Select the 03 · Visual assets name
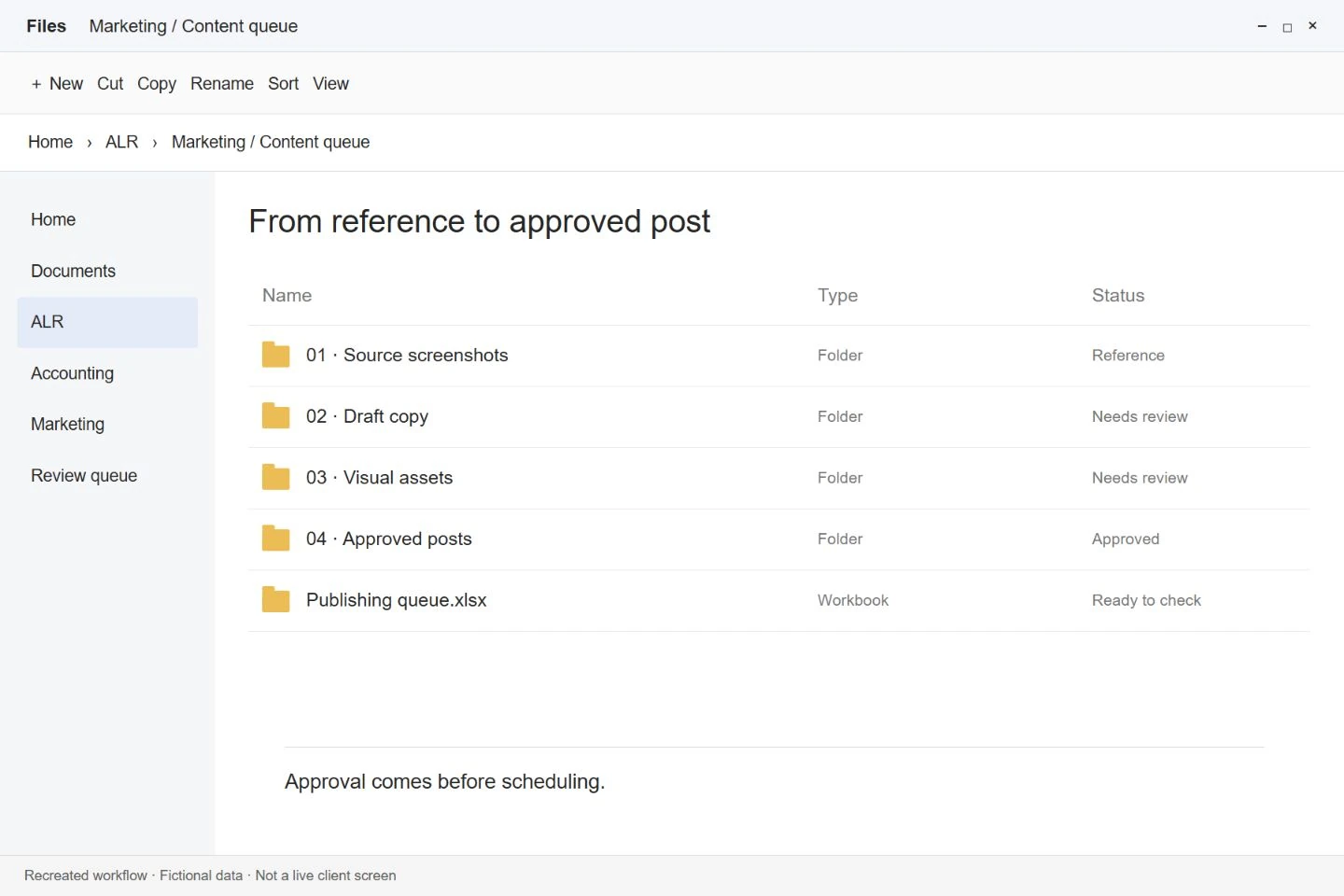Screen dimensions: 1344x896 pyautogui.click(x=379, y=477)
